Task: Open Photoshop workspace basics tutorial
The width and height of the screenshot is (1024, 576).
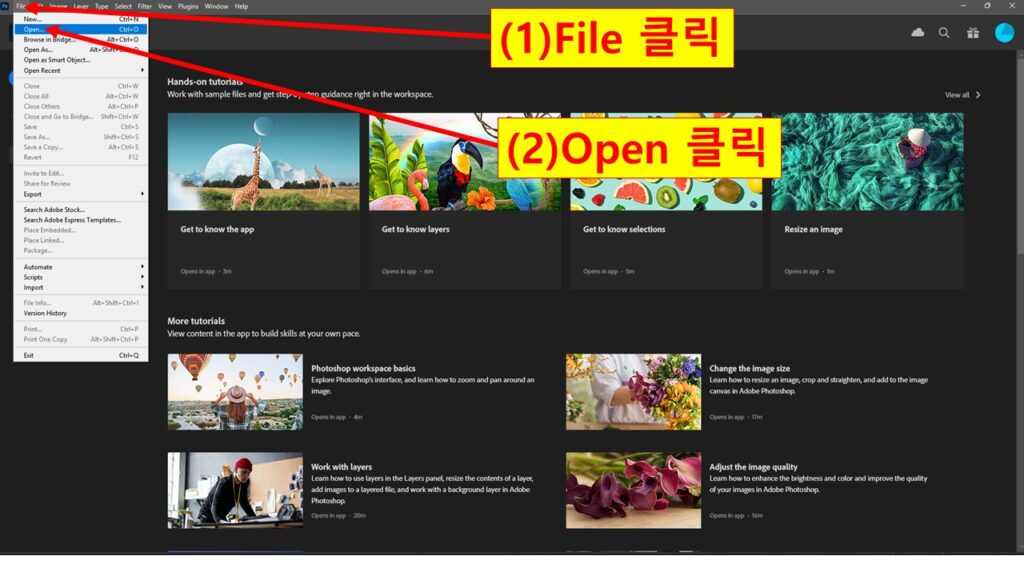Action: 362,369
